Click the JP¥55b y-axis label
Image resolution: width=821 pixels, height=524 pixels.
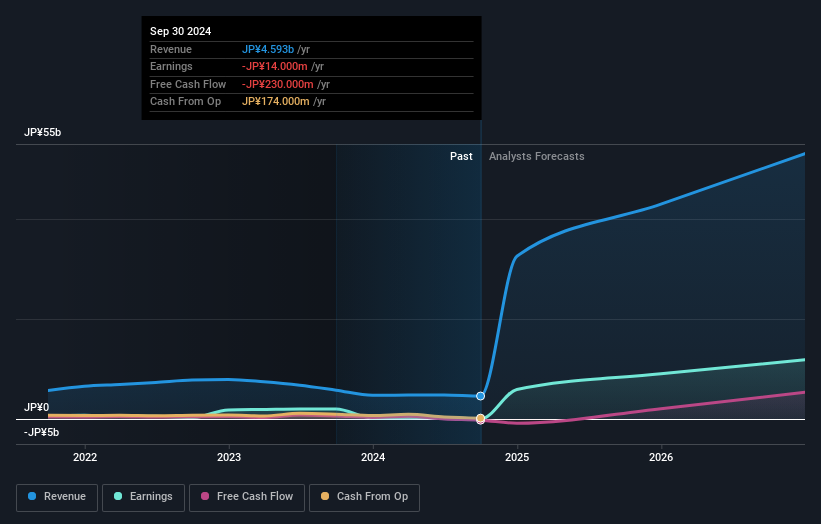pos(42,132)
